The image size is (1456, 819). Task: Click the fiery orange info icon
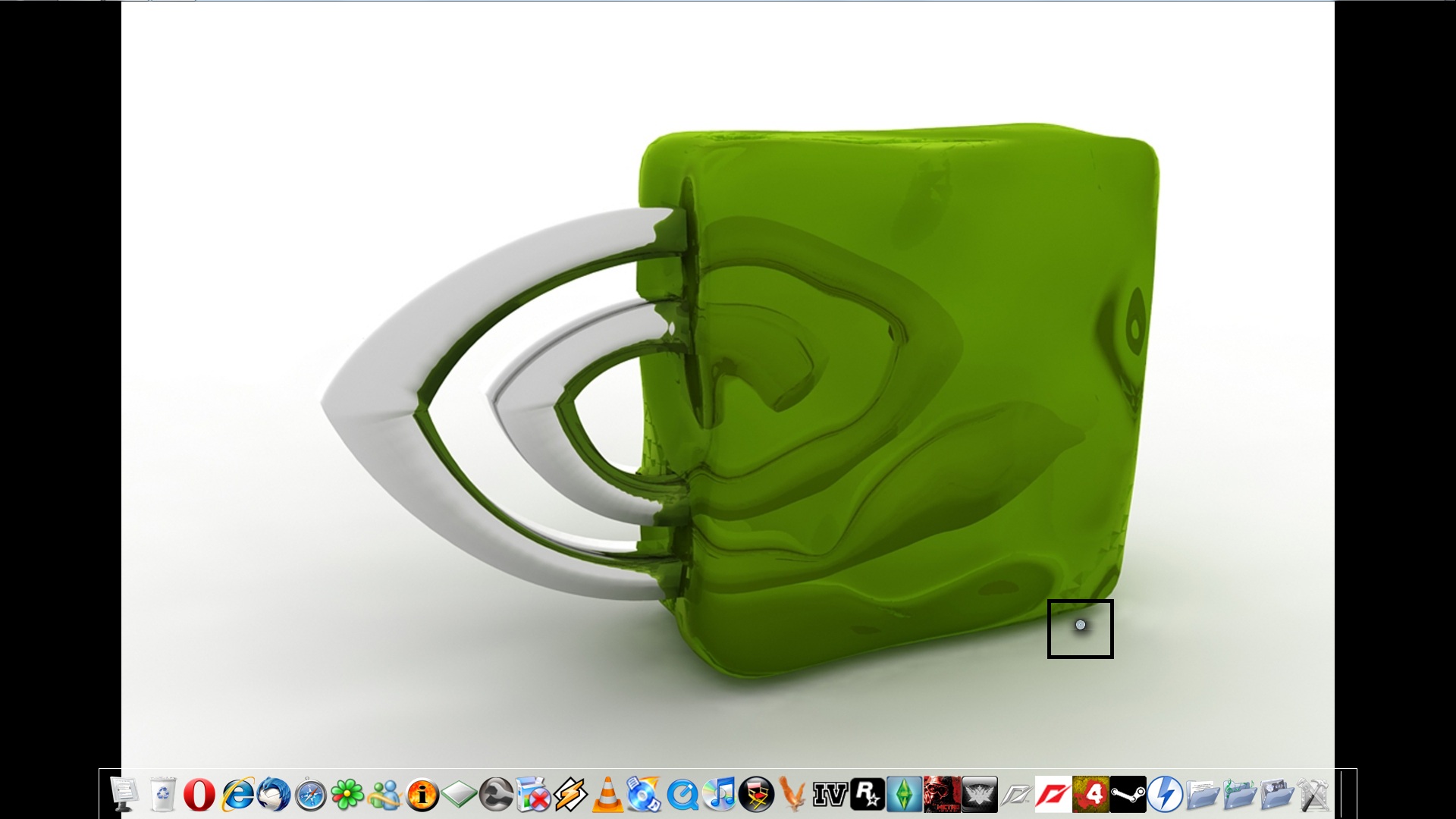pos(422,794)
